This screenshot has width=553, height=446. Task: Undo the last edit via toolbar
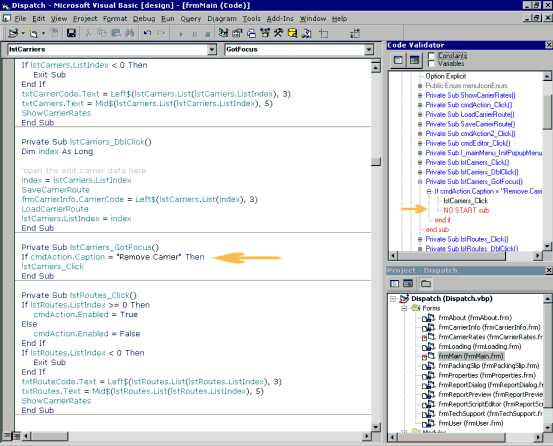(x=147, y=33)
